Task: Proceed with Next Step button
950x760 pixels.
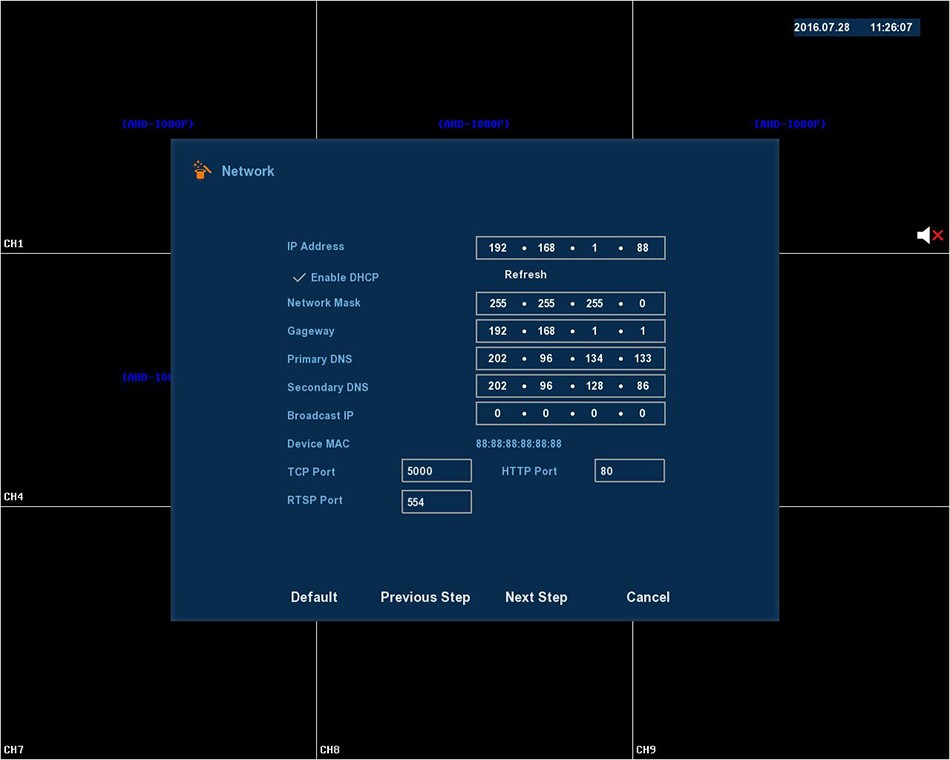Action: [536, 597]
